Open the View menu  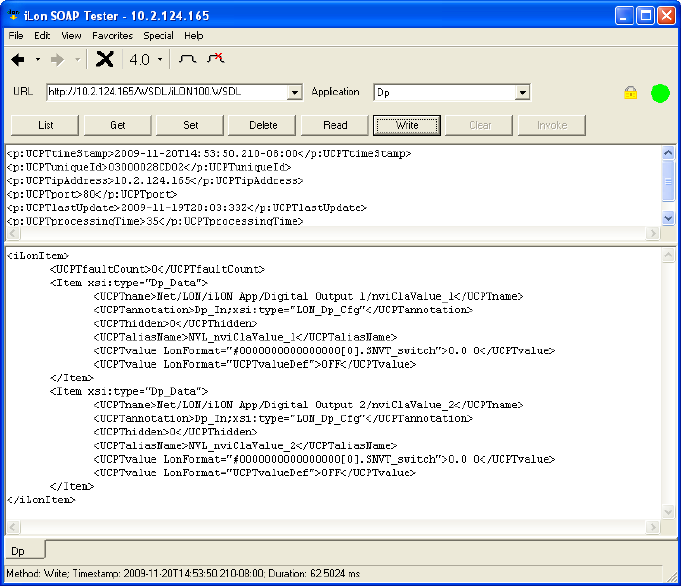point(71,36)
